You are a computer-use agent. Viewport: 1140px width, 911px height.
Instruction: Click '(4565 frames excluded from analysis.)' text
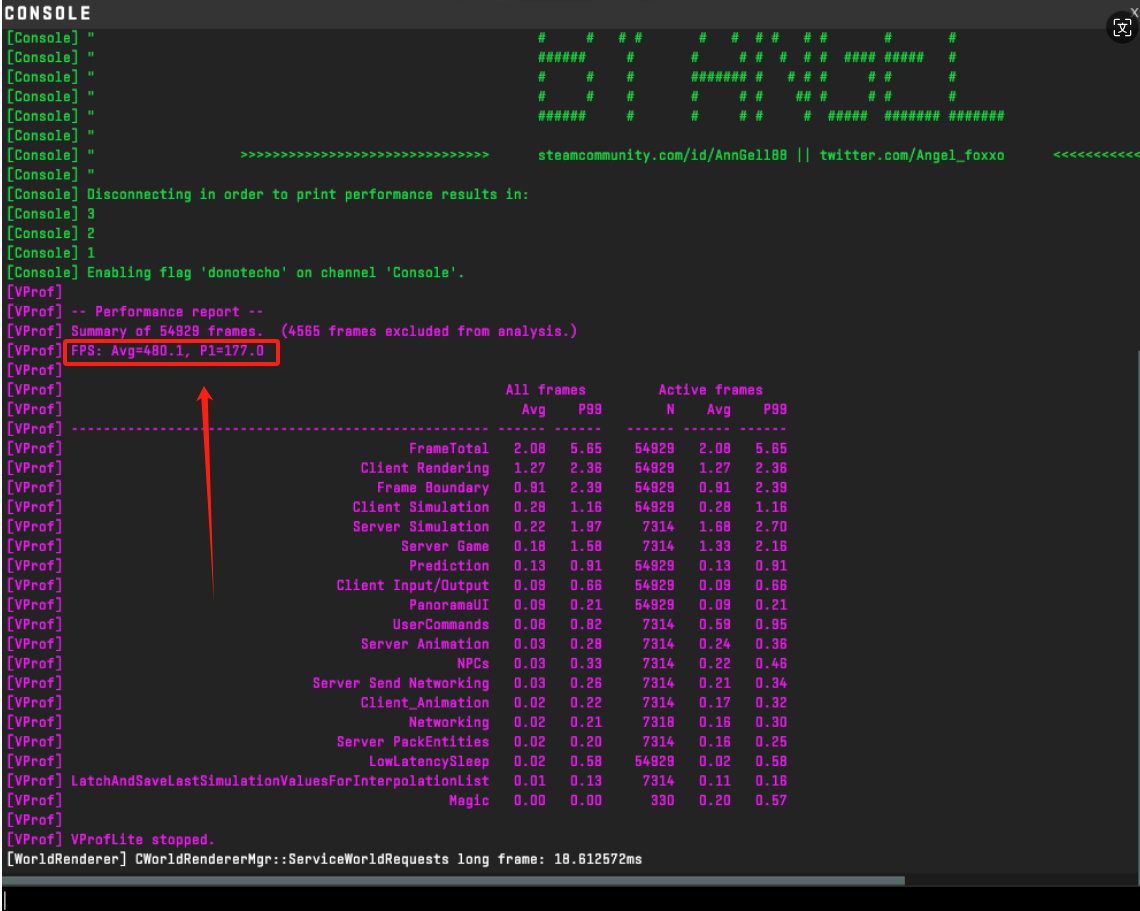[x=429, y=332]
